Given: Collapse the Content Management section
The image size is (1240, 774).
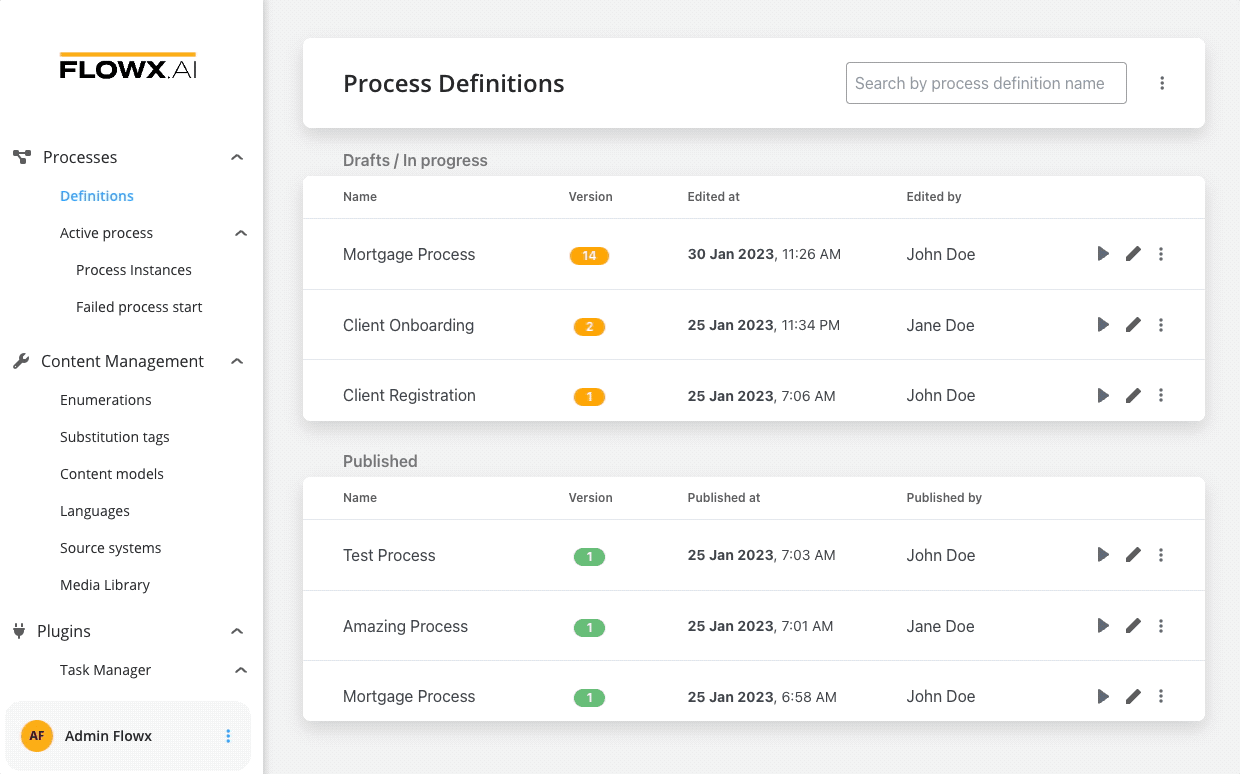Looking at the screenshot, I should pyautogui.click(x=237, y=361).
